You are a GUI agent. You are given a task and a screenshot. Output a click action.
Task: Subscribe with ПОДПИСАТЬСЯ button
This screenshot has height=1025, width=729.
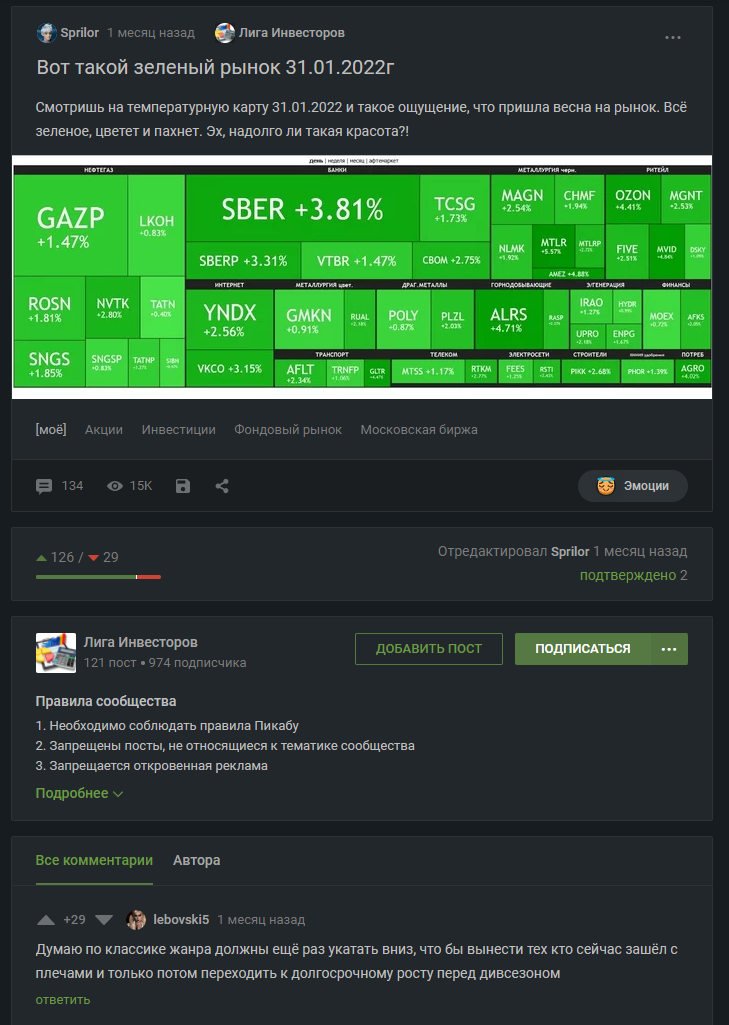point(583,648)
